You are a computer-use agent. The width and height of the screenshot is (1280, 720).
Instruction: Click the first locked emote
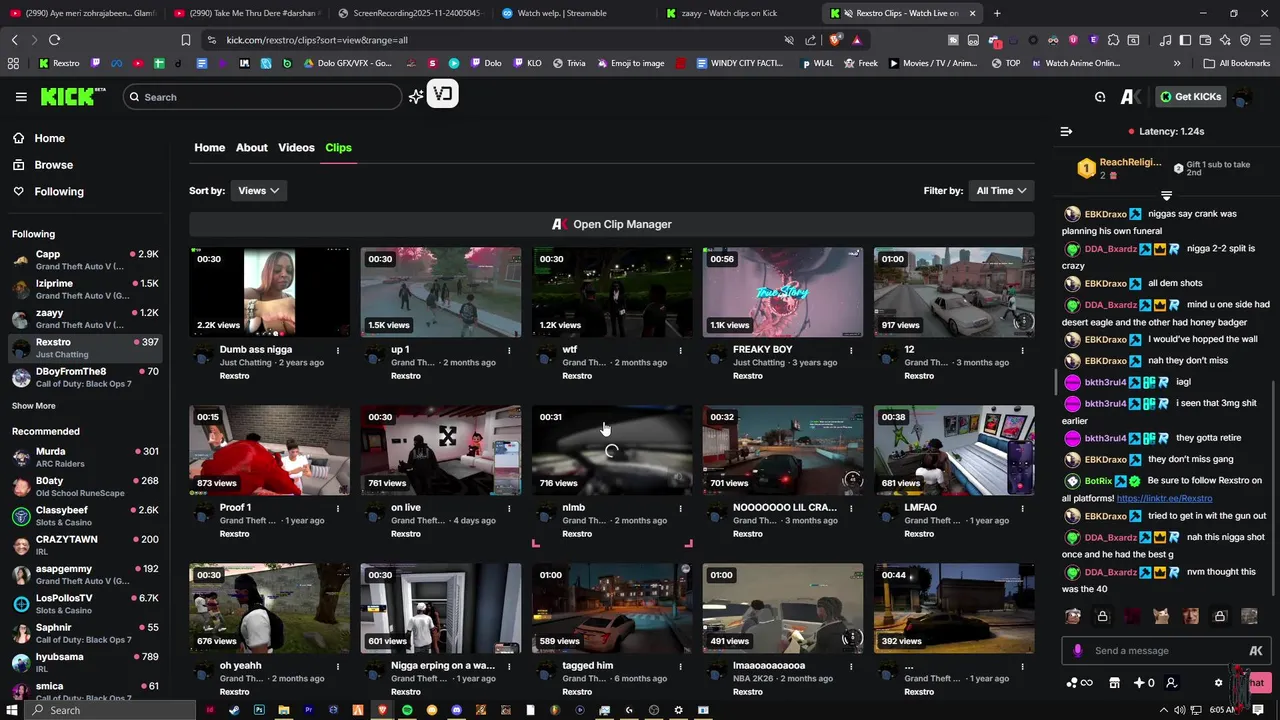click(1102, 616)
